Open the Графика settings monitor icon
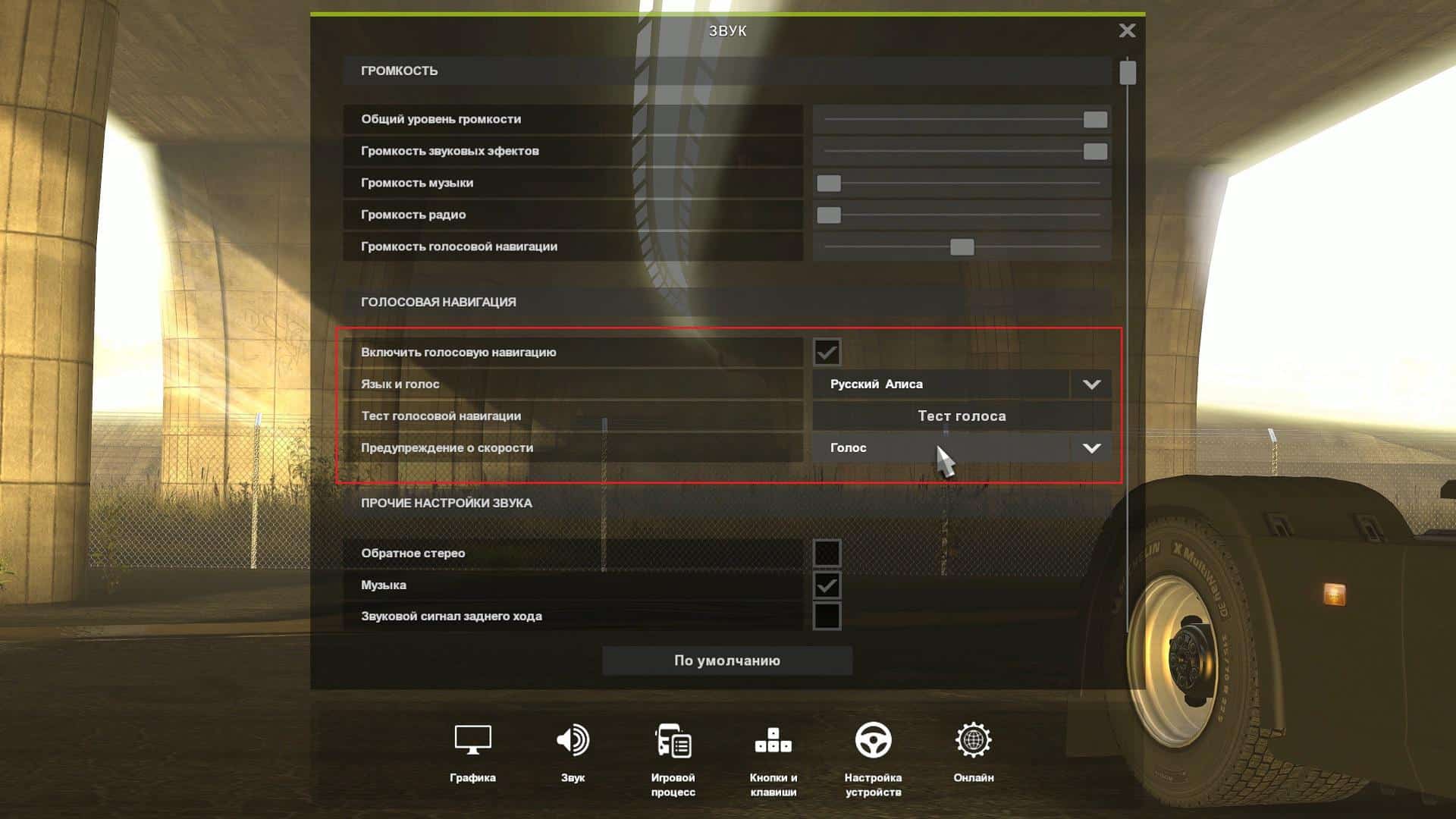Image resolution: width=1456 pixels, height=819 pixels. 472,741
